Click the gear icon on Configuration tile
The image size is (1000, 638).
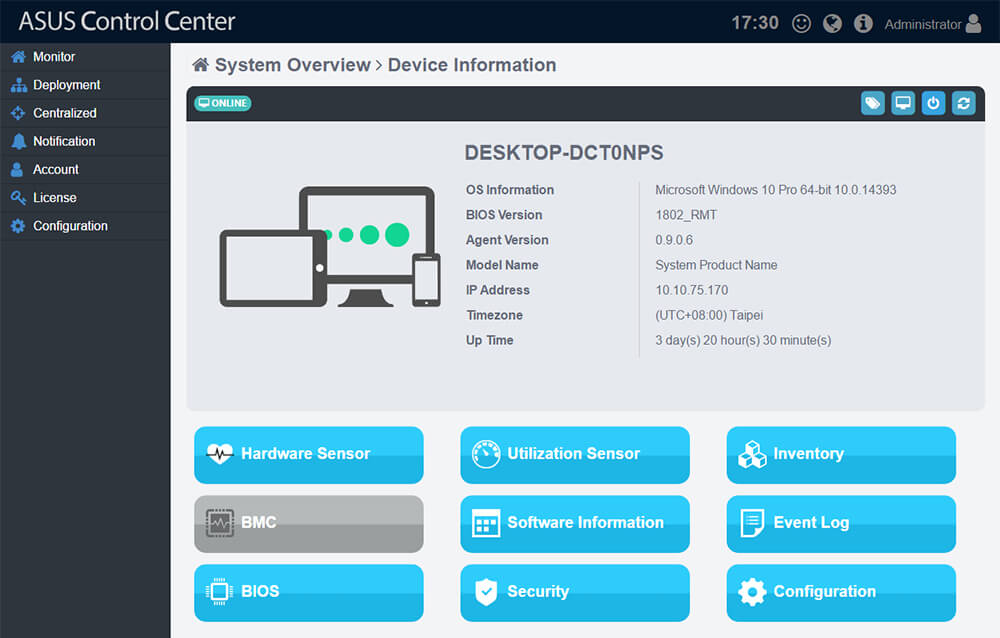point(752,592)
